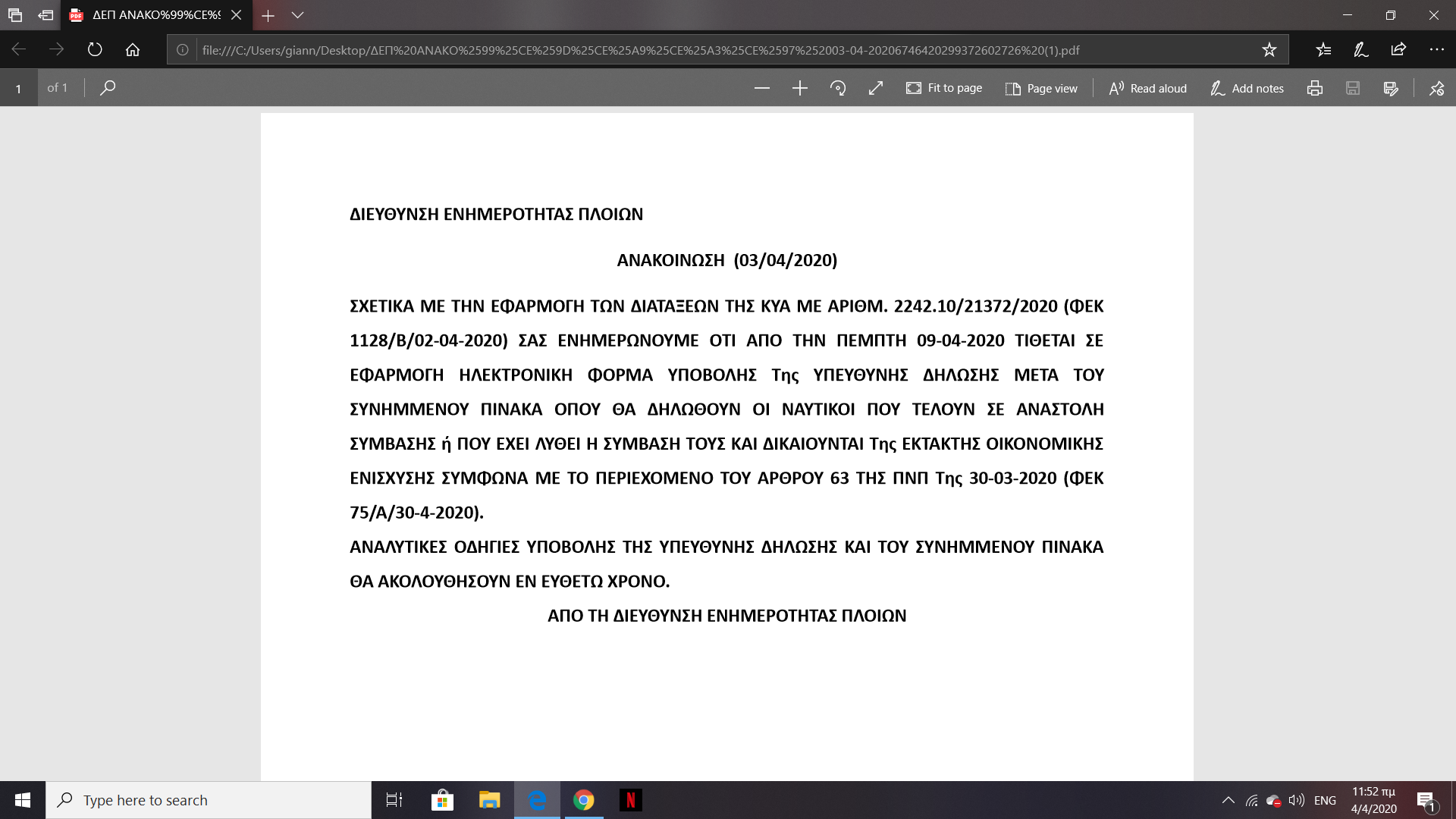
Task: Enter full screen PDF view
Action: click(x=876, y=88)
